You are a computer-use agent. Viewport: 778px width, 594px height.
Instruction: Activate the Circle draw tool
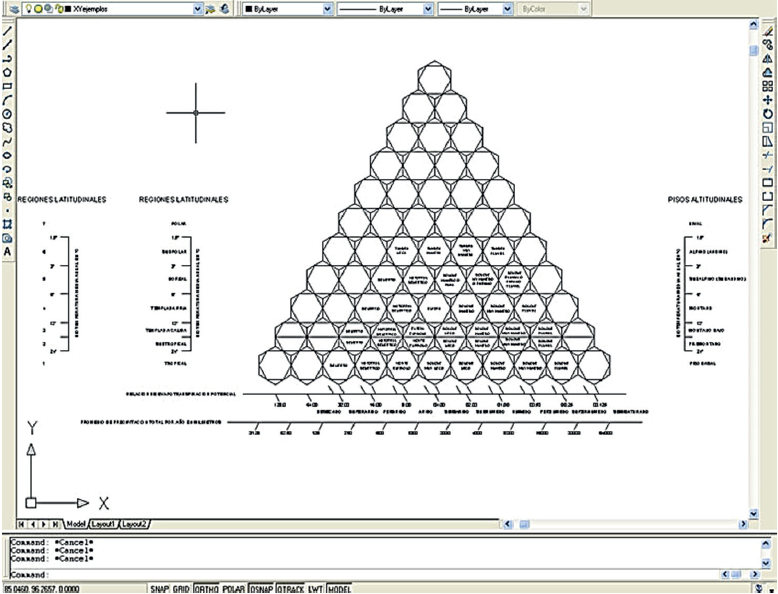tap(7, 114)
